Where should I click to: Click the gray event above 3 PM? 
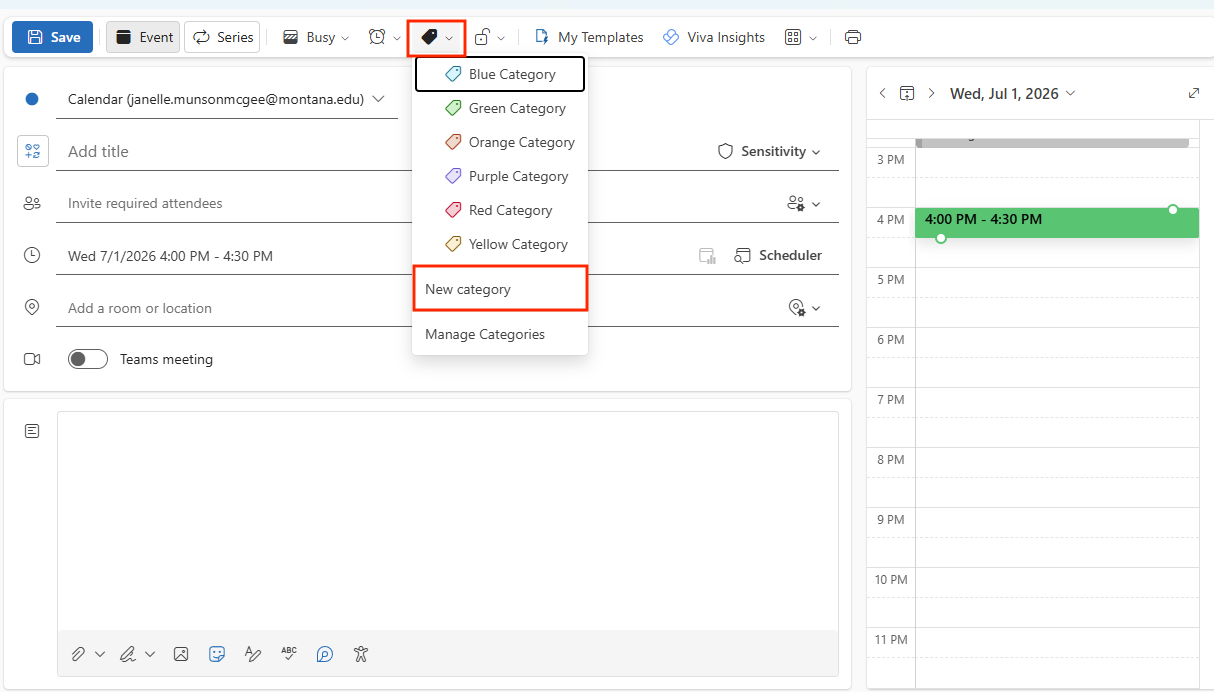[1052, 141]
